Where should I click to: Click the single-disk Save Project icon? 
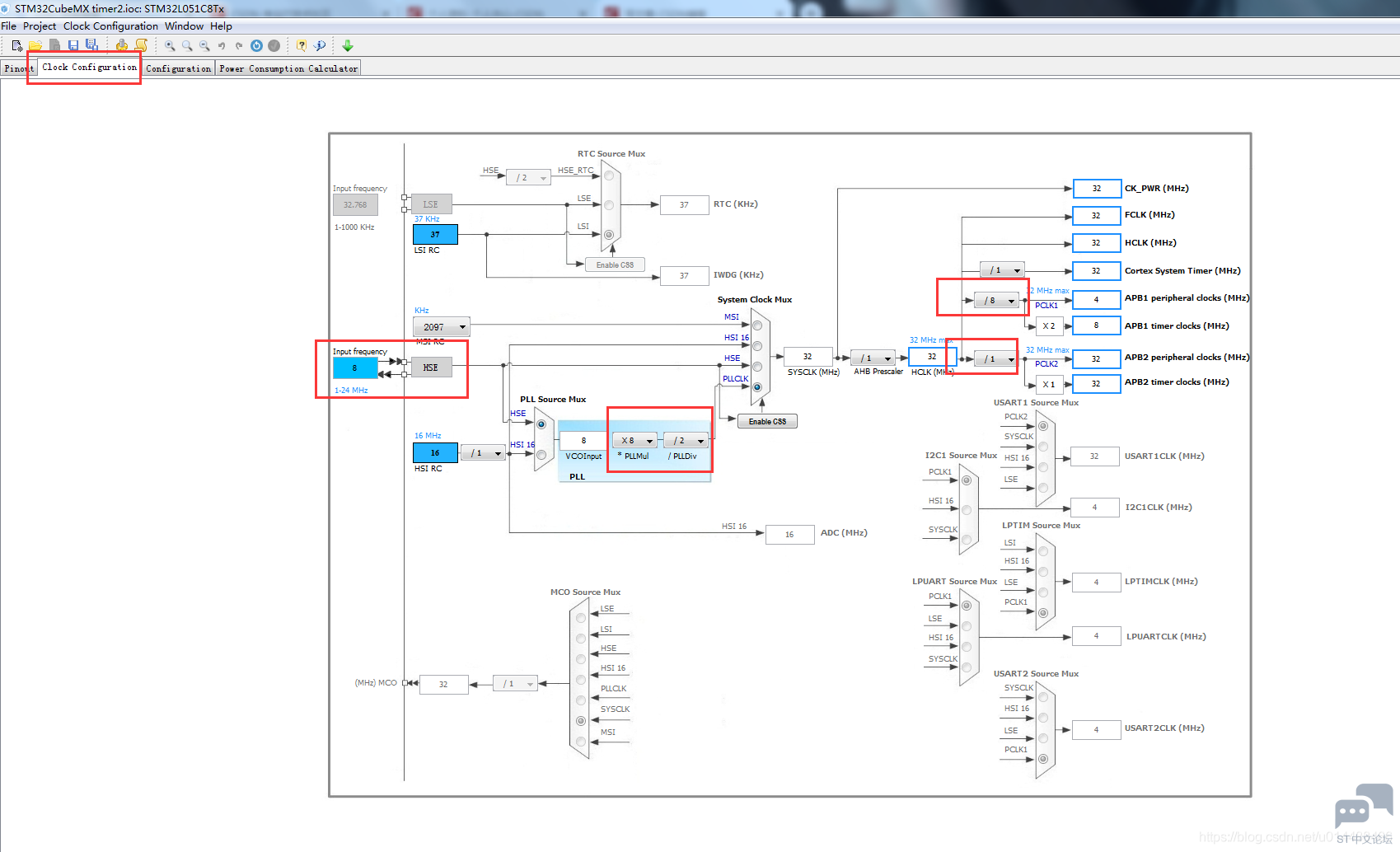tap(73, 46)
